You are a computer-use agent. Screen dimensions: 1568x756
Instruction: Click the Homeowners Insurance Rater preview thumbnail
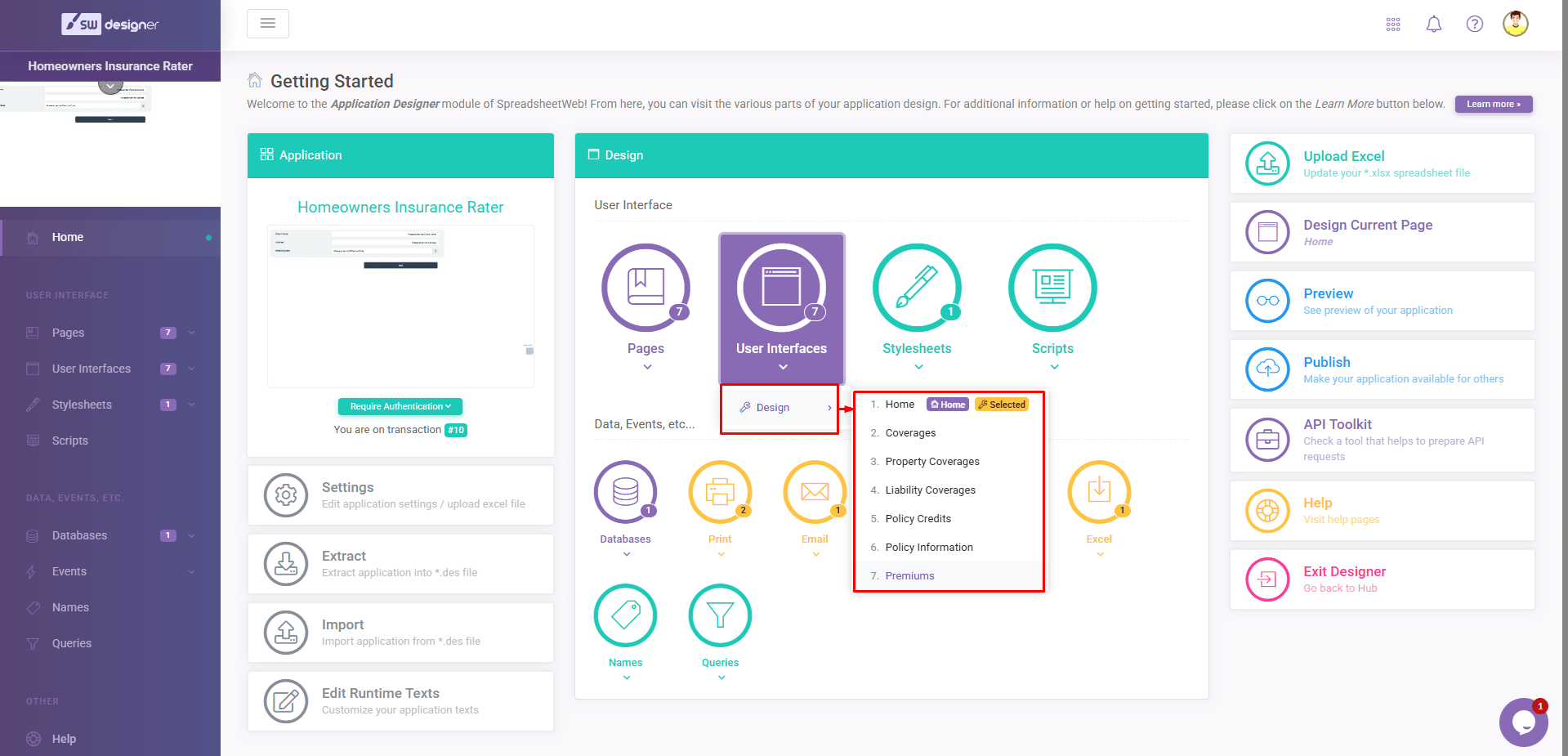[x=400, y=306]
